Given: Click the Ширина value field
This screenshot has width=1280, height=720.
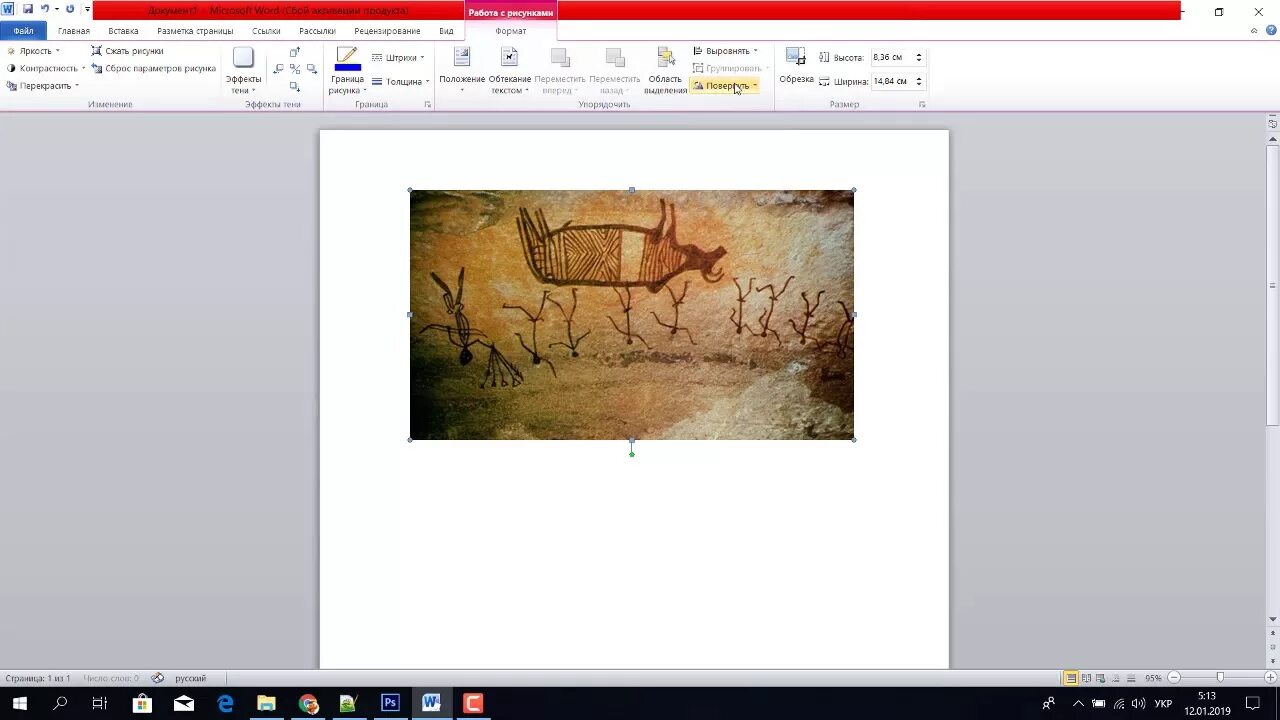Looking at the screenshot, I should click(891, 82).
